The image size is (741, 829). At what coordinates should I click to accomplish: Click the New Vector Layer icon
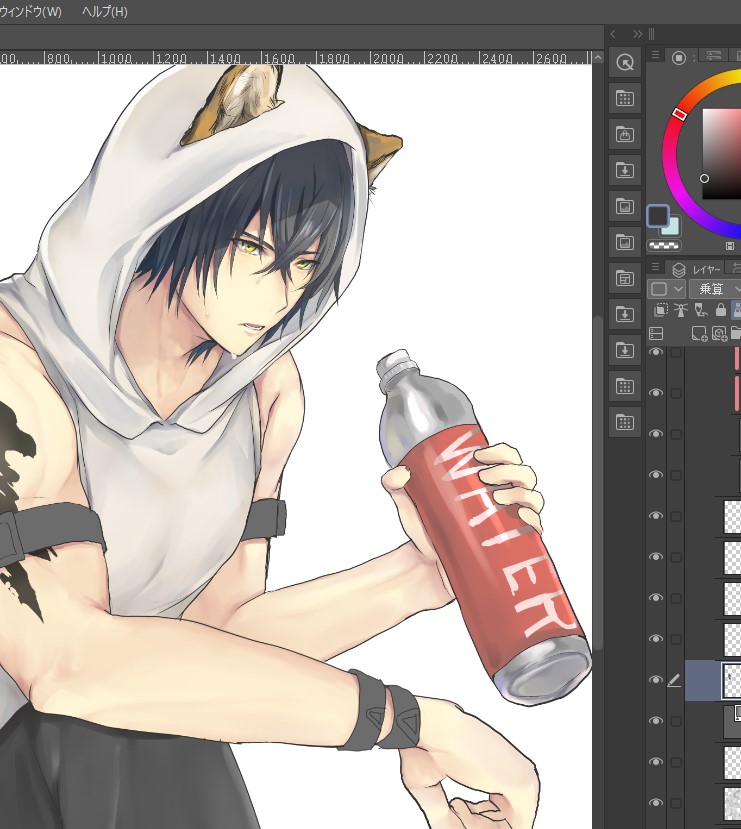(719, 334)
